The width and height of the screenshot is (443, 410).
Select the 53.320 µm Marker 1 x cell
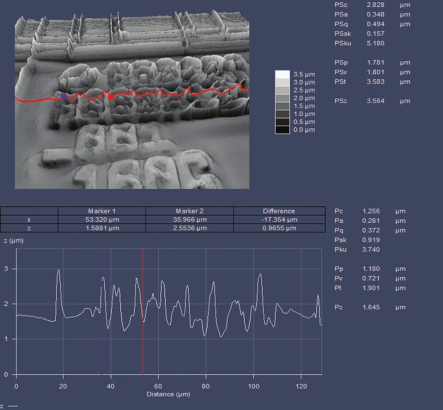click(102, 220)
